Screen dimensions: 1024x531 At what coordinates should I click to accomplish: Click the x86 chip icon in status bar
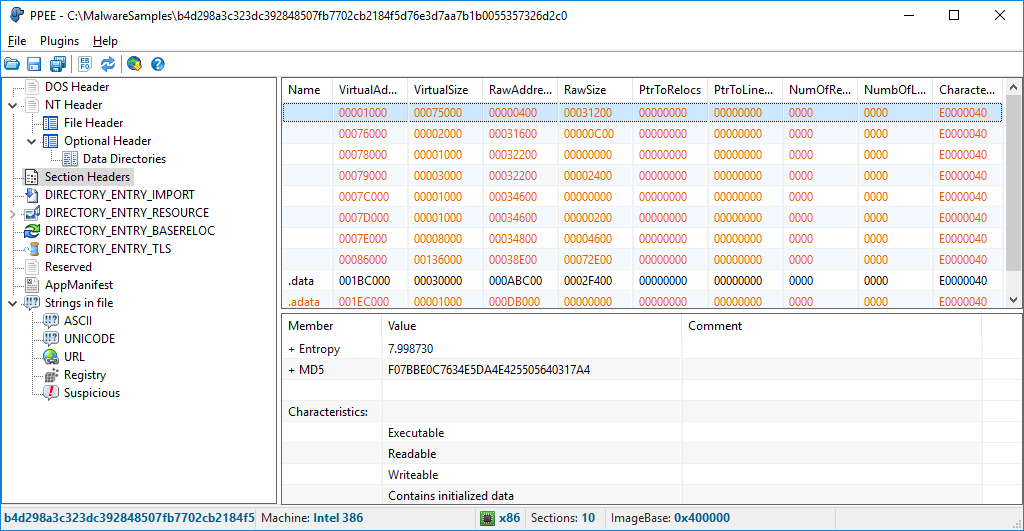[x=487, y=518]
